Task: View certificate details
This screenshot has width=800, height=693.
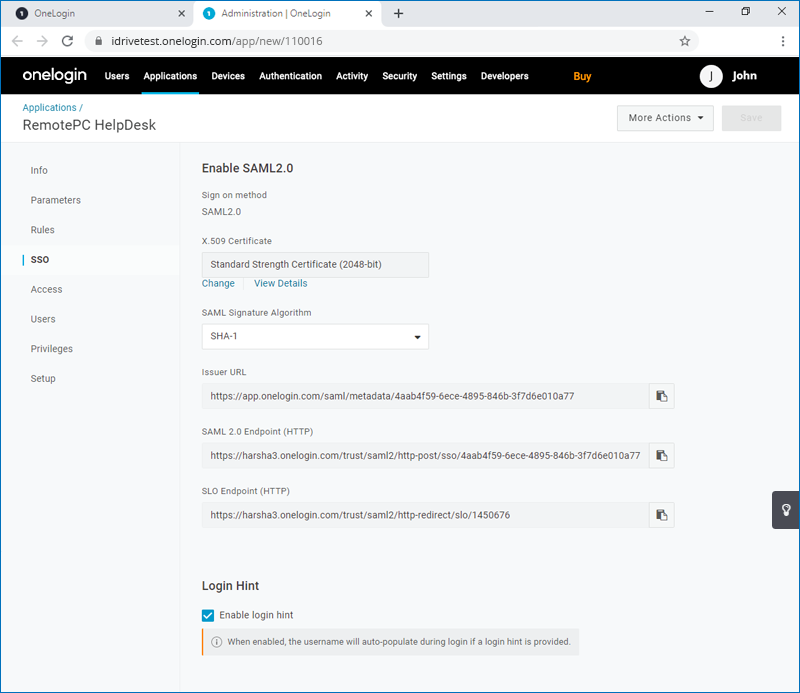Action: [x=280, y=283]
